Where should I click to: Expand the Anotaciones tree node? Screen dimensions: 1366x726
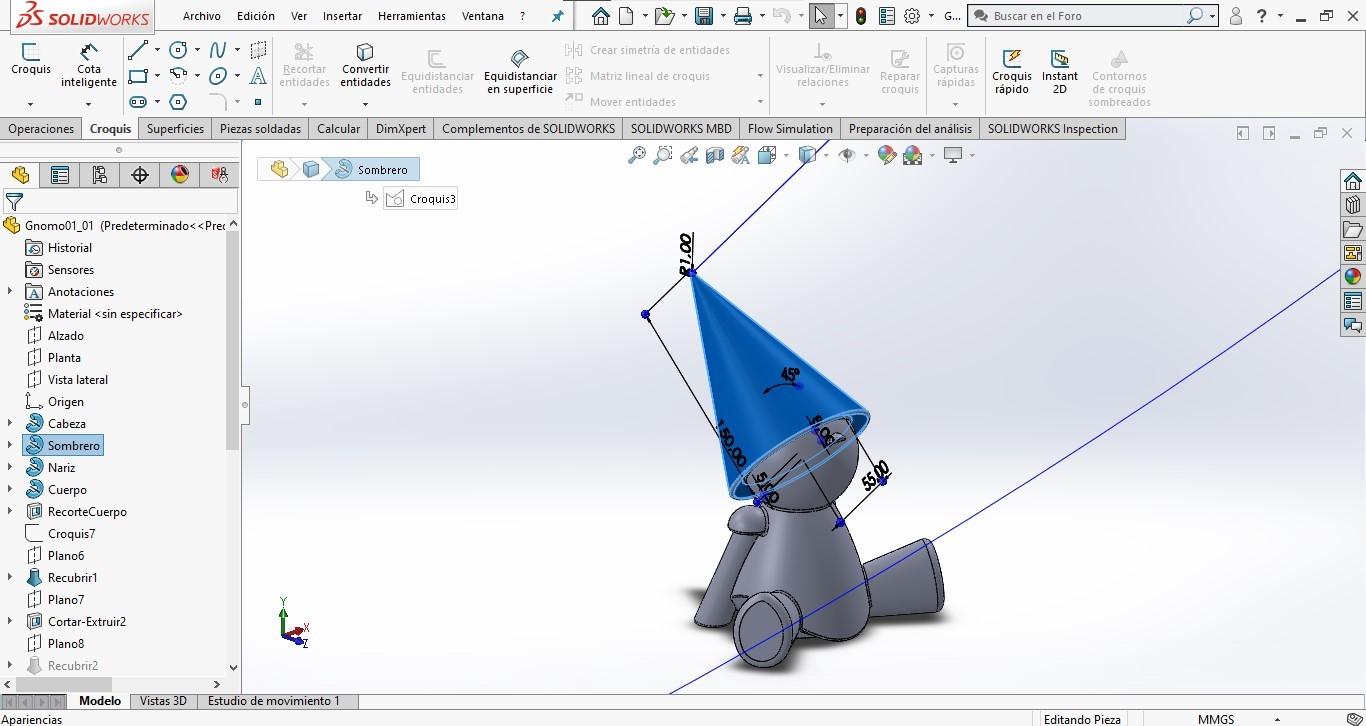coord(10,292)
